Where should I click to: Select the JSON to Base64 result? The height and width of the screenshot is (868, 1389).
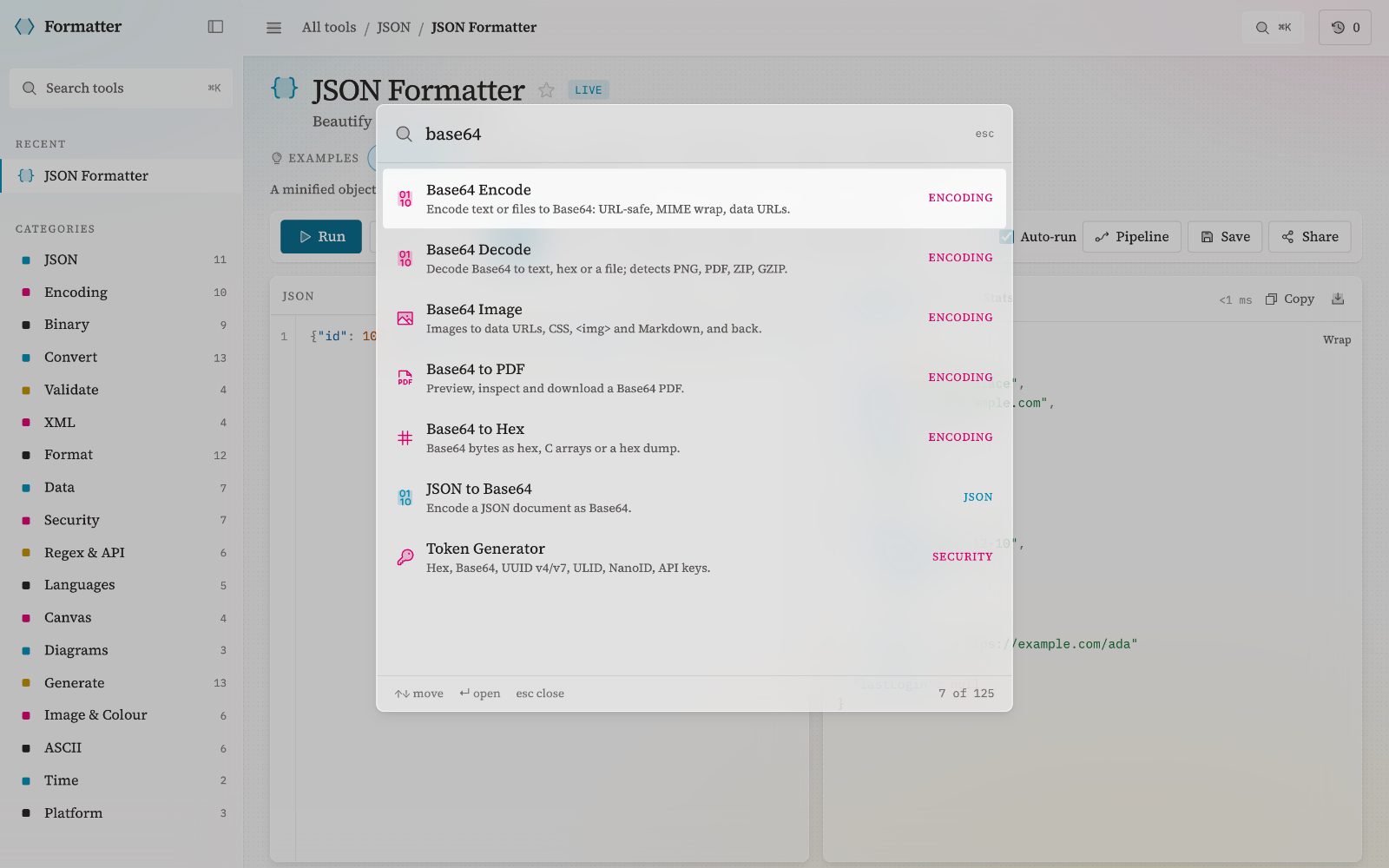pos(694,498)
